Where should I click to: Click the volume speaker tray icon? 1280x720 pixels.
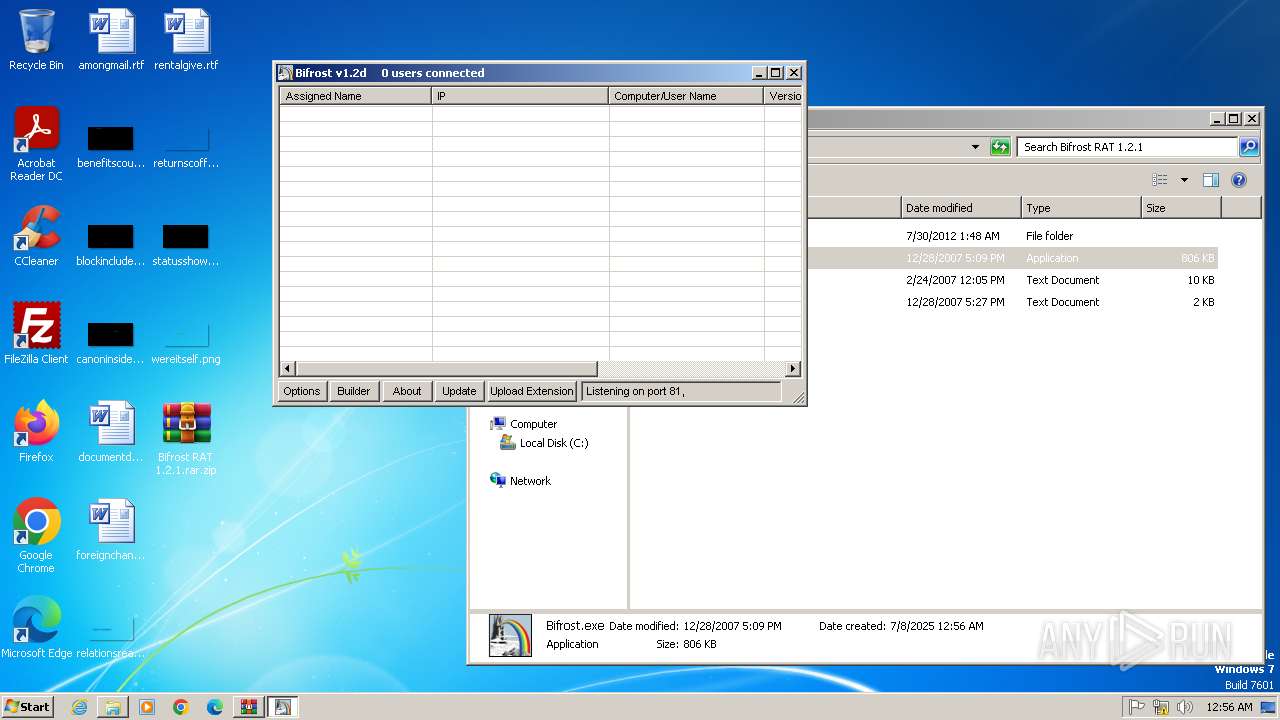pyautogui.click(x=1185, y=707)
